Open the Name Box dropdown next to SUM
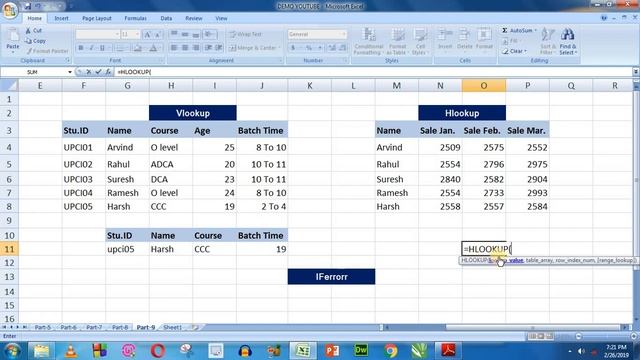The height and width of the screenshot is (360, 640). click(70, 72)
